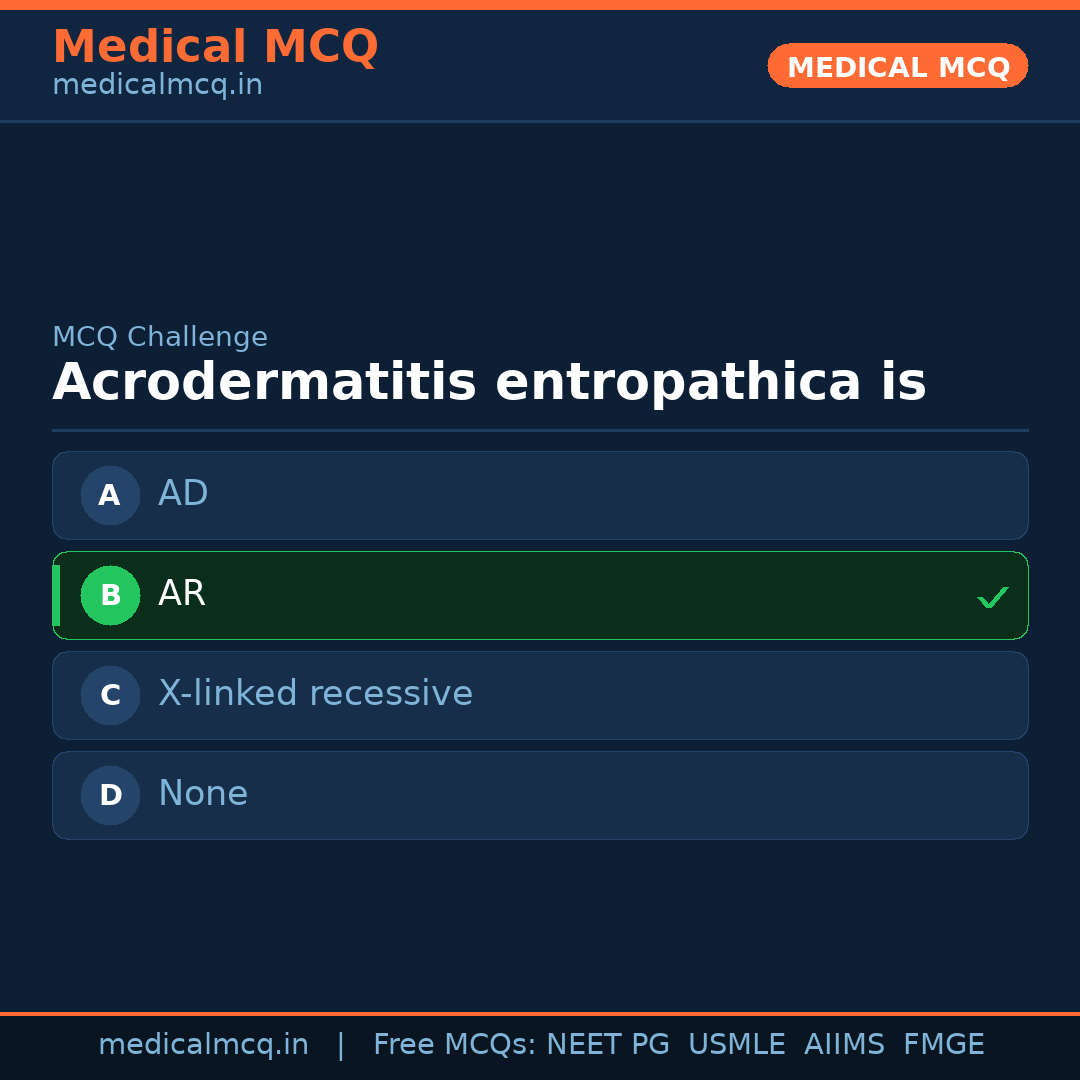Click the Medical MCQ header logo

coord(215,46)
